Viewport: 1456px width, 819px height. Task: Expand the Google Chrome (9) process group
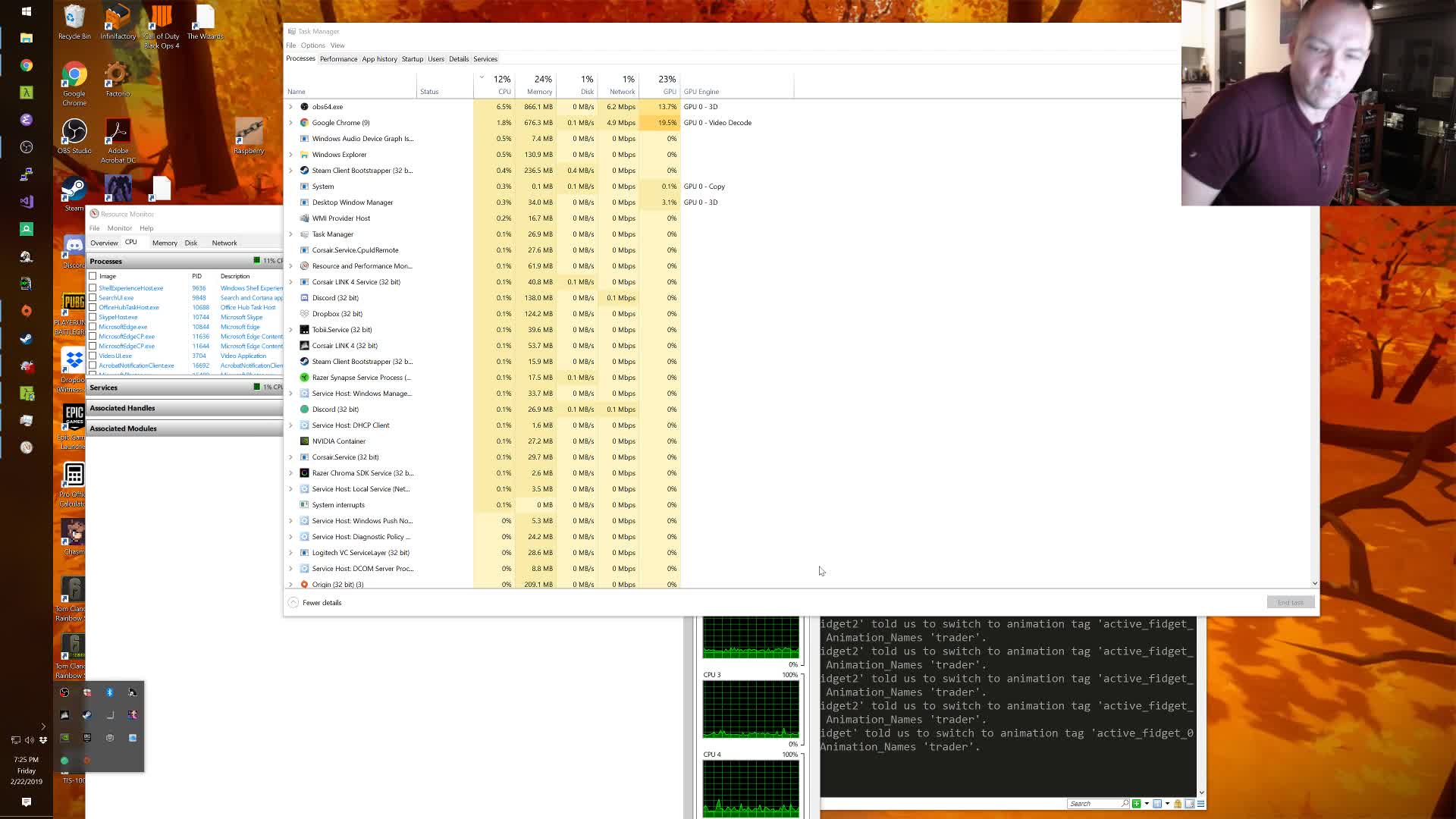click(290, 123)
